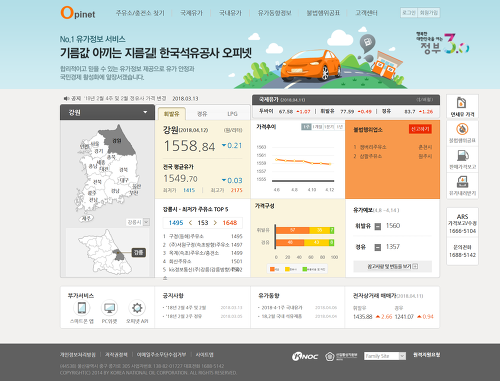Open station ranked 4 priced 1501

click(203, 261)
